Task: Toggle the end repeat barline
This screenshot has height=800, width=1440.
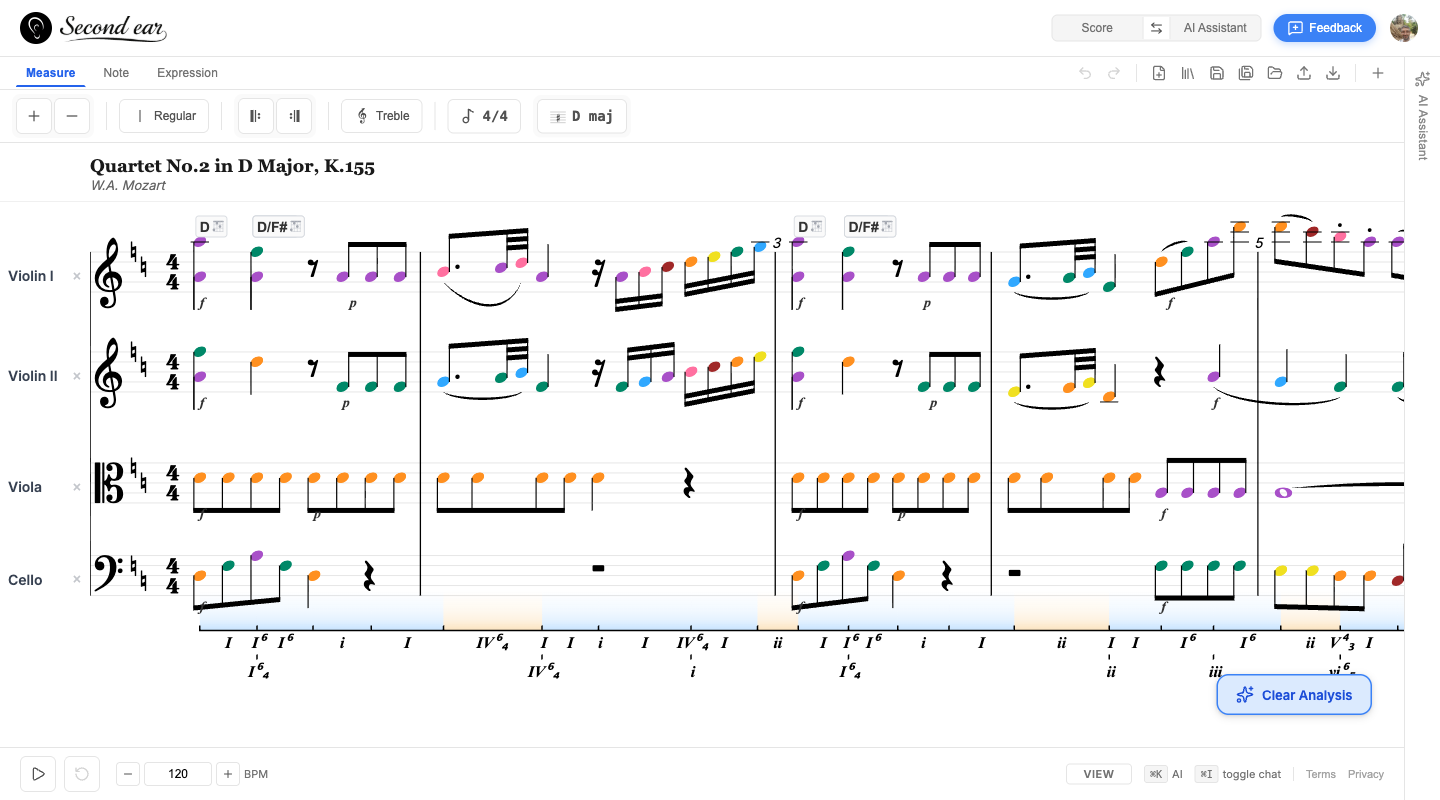Action: [294, 116]
